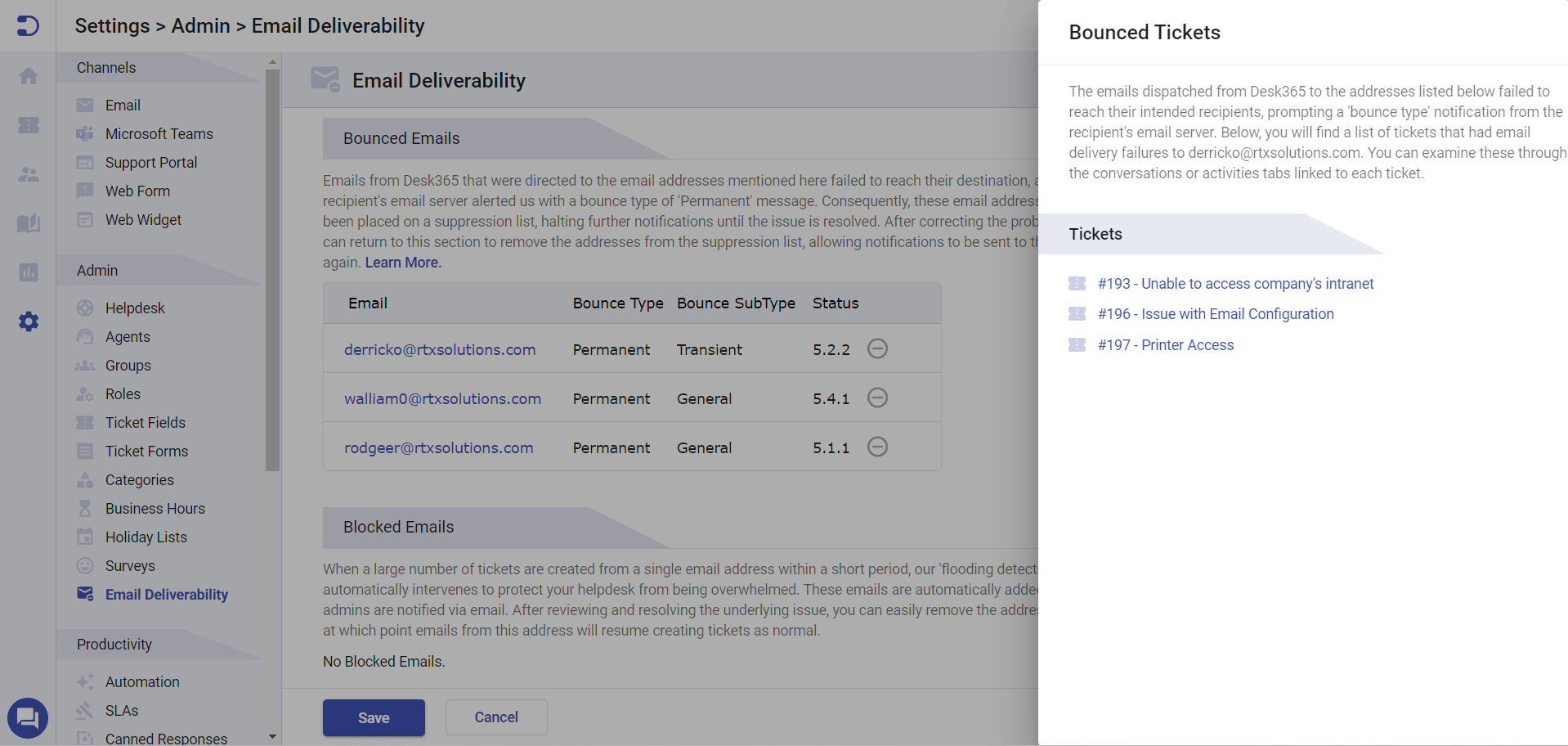Remove walliam0@rtxsolutions.com from the suppression list

pyautogui.click(x=877, y=398)
